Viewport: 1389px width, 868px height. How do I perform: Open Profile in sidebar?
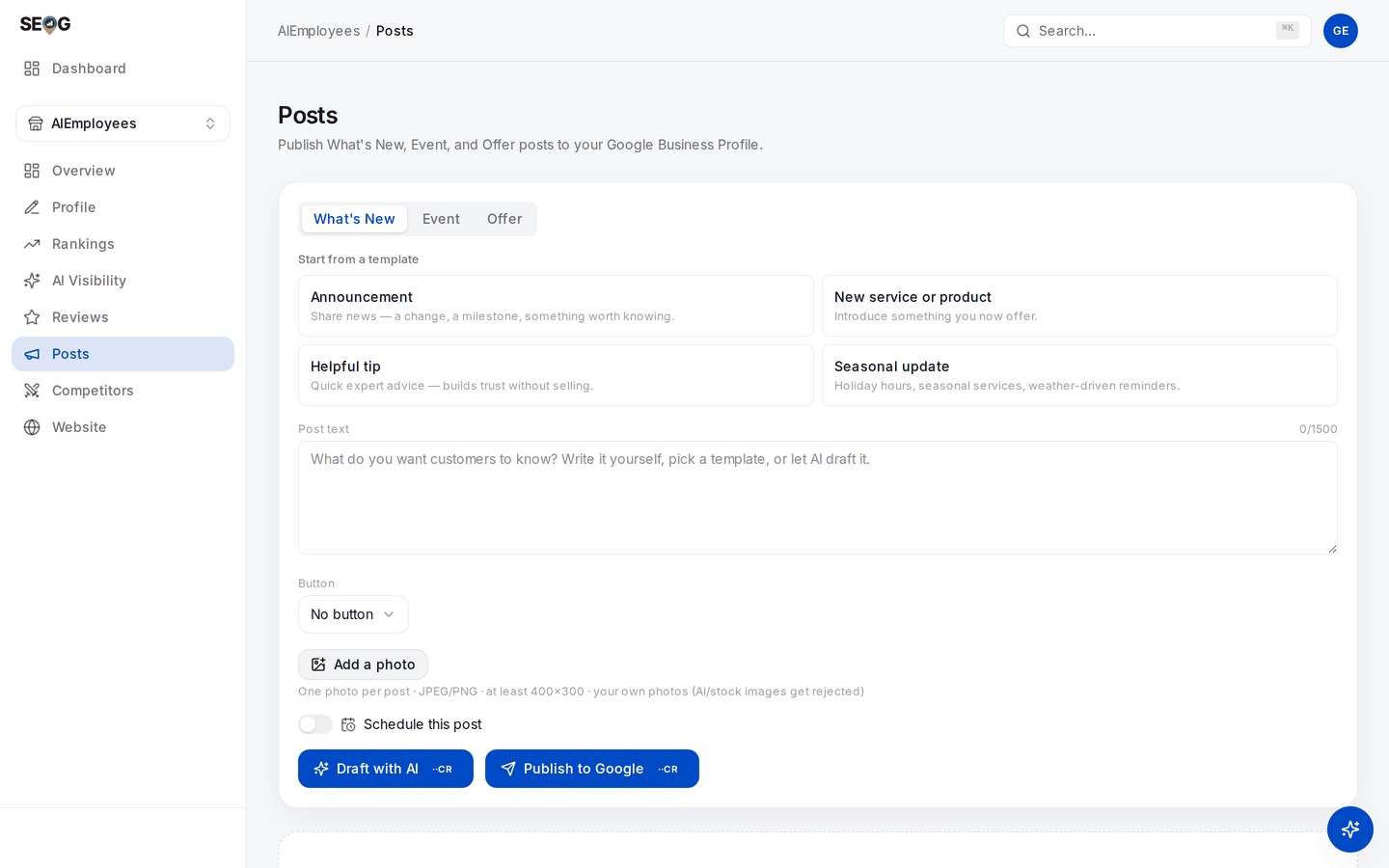coord(123,207)
